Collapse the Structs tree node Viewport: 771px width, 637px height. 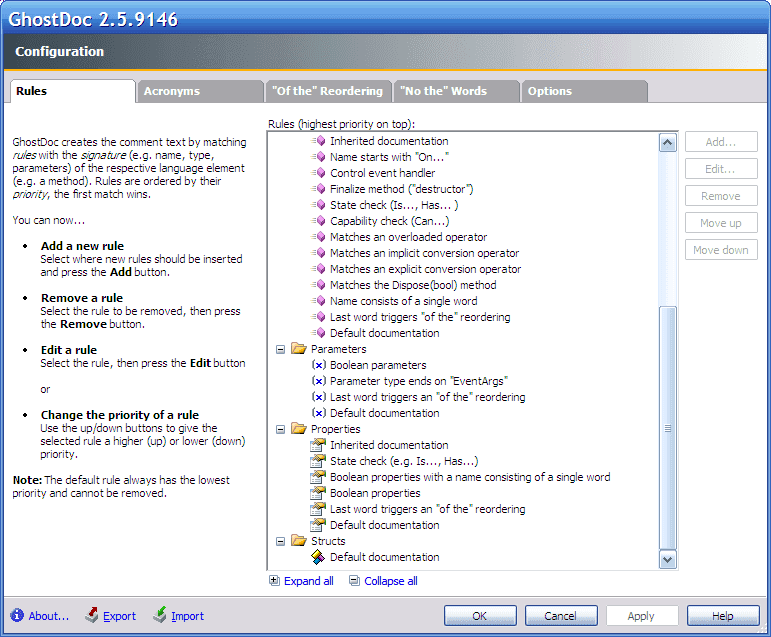click(x=280, y=541)
